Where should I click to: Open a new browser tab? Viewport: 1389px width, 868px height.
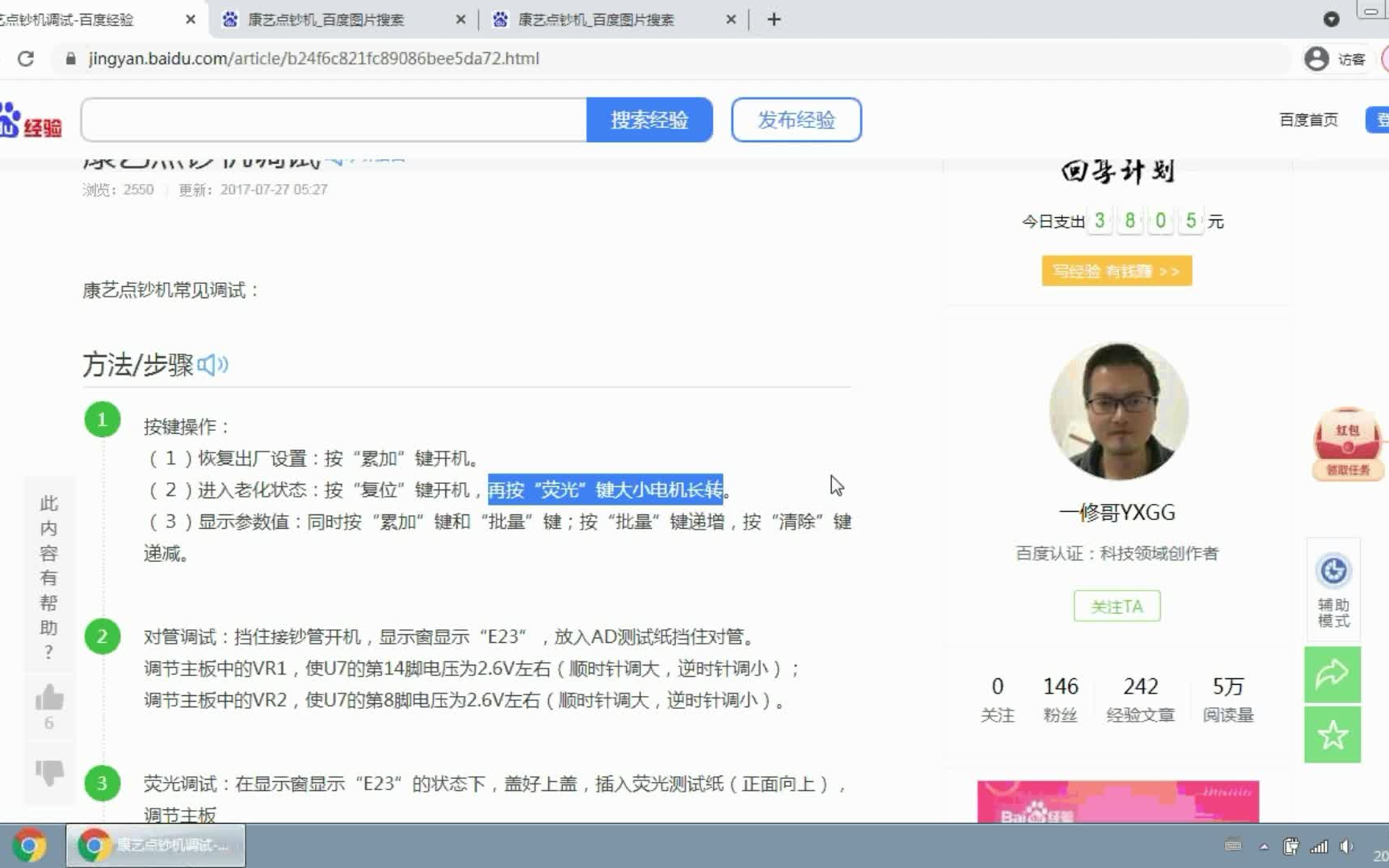click(x=774, y=19)
